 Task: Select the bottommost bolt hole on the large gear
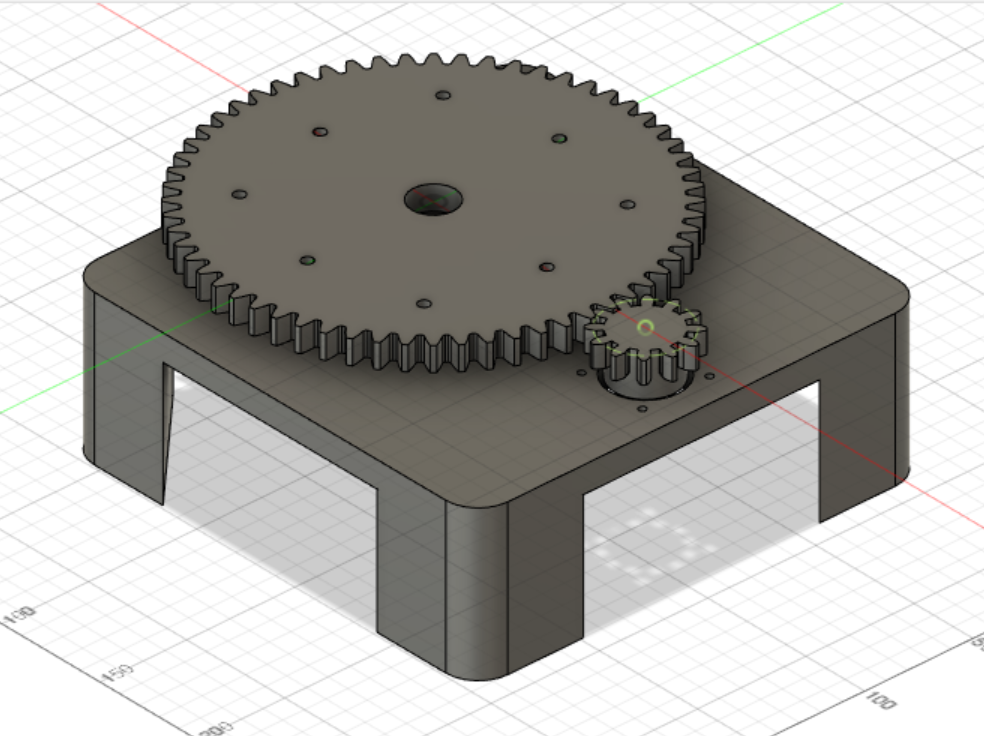(424, 303)
